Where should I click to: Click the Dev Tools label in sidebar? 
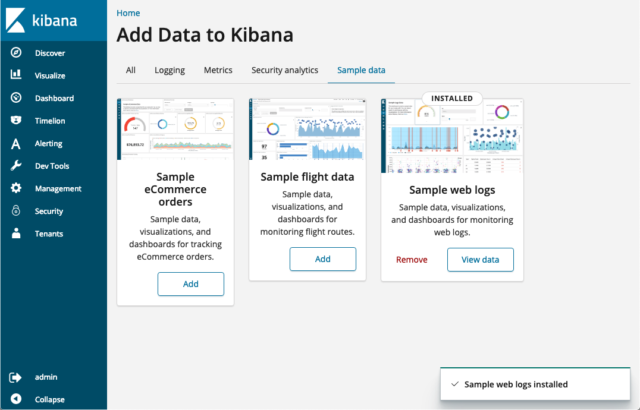click(x=52, y=166)
